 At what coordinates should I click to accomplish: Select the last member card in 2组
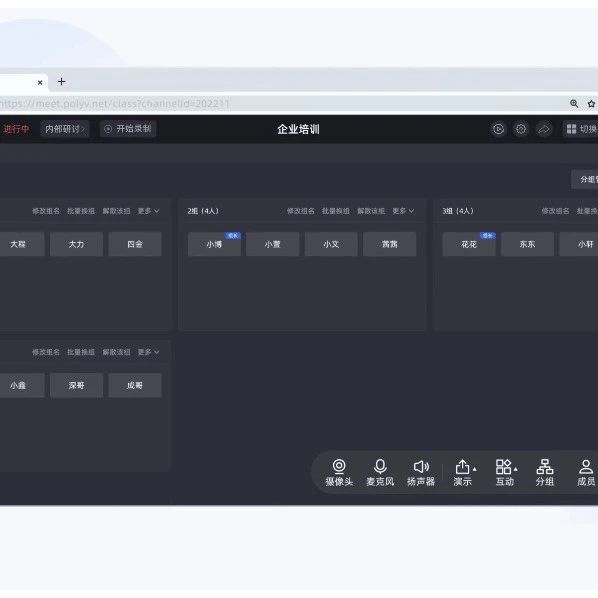(389, 244)
